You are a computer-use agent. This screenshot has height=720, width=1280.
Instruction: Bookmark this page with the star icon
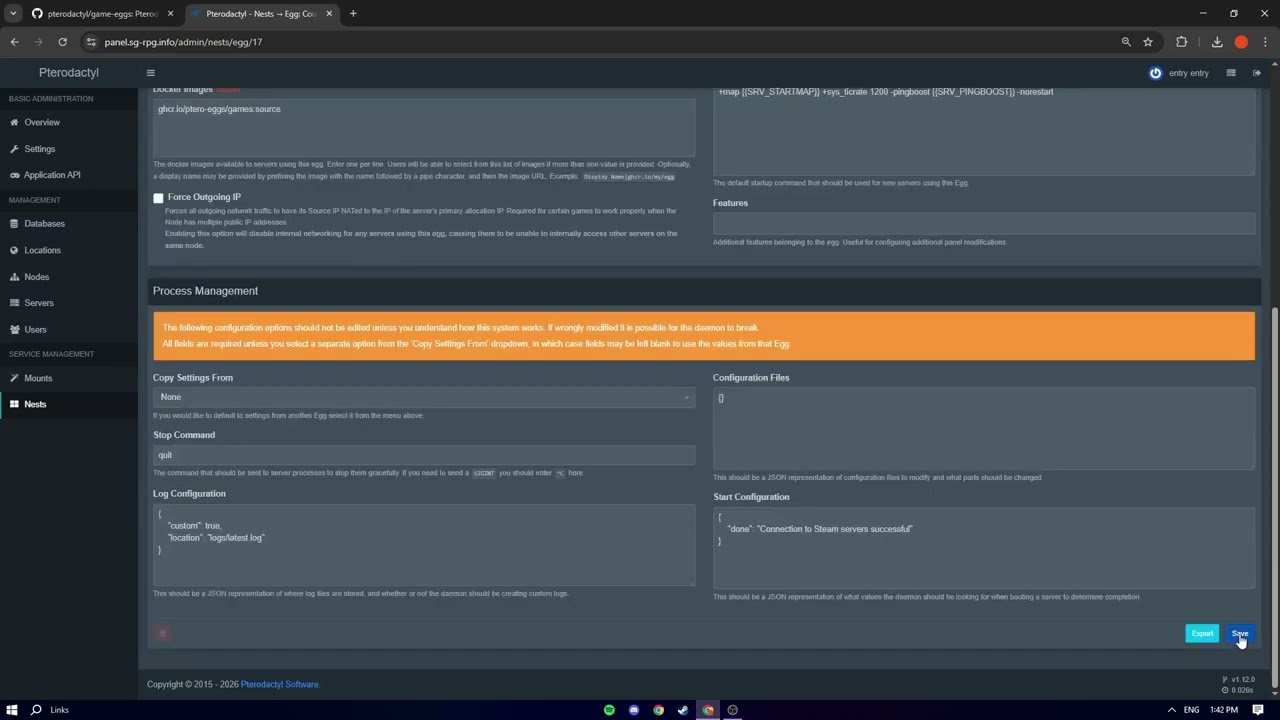coord(1148,42)
